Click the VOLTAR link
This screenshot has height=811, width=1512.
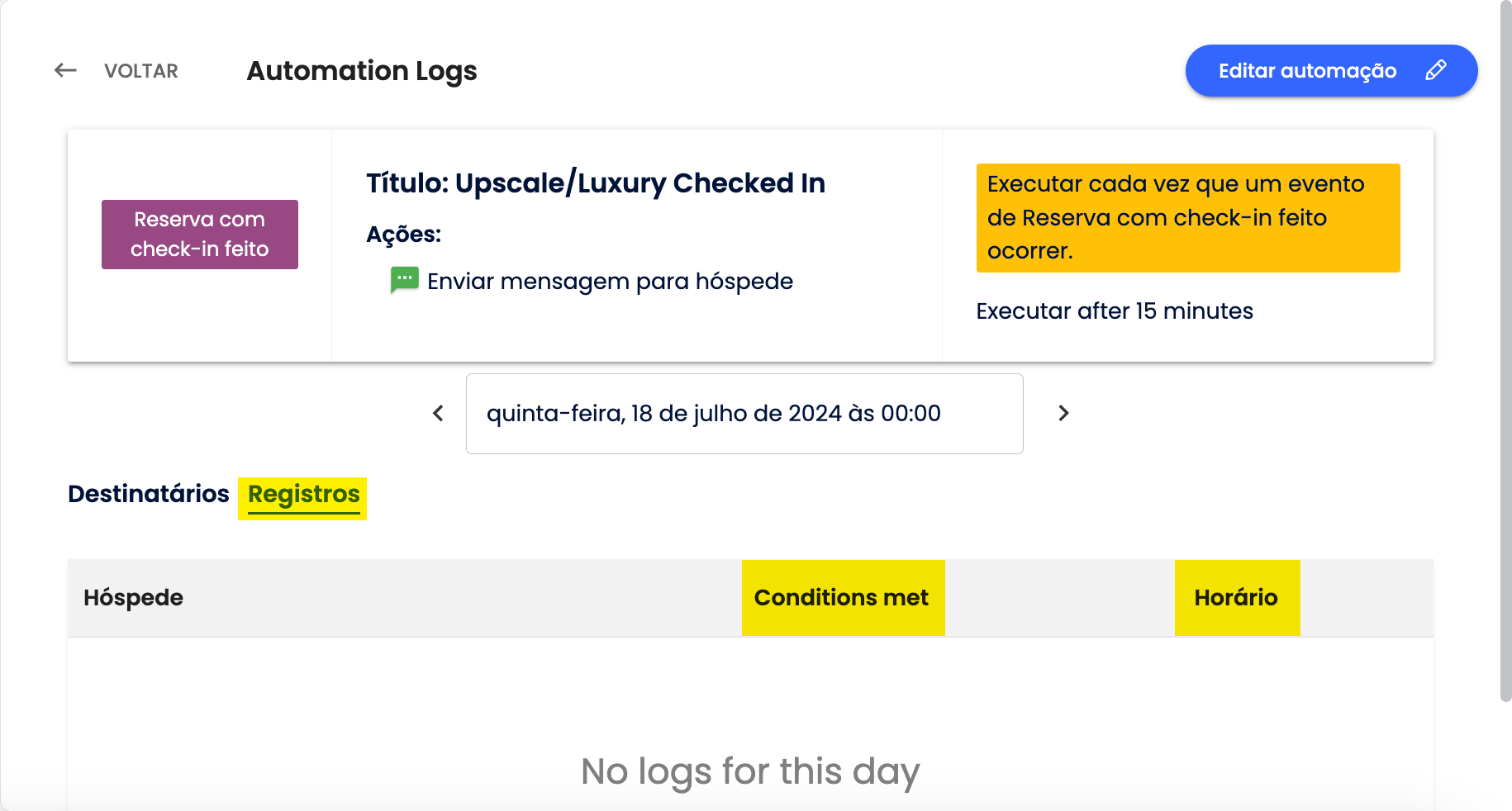coord(140,71)
